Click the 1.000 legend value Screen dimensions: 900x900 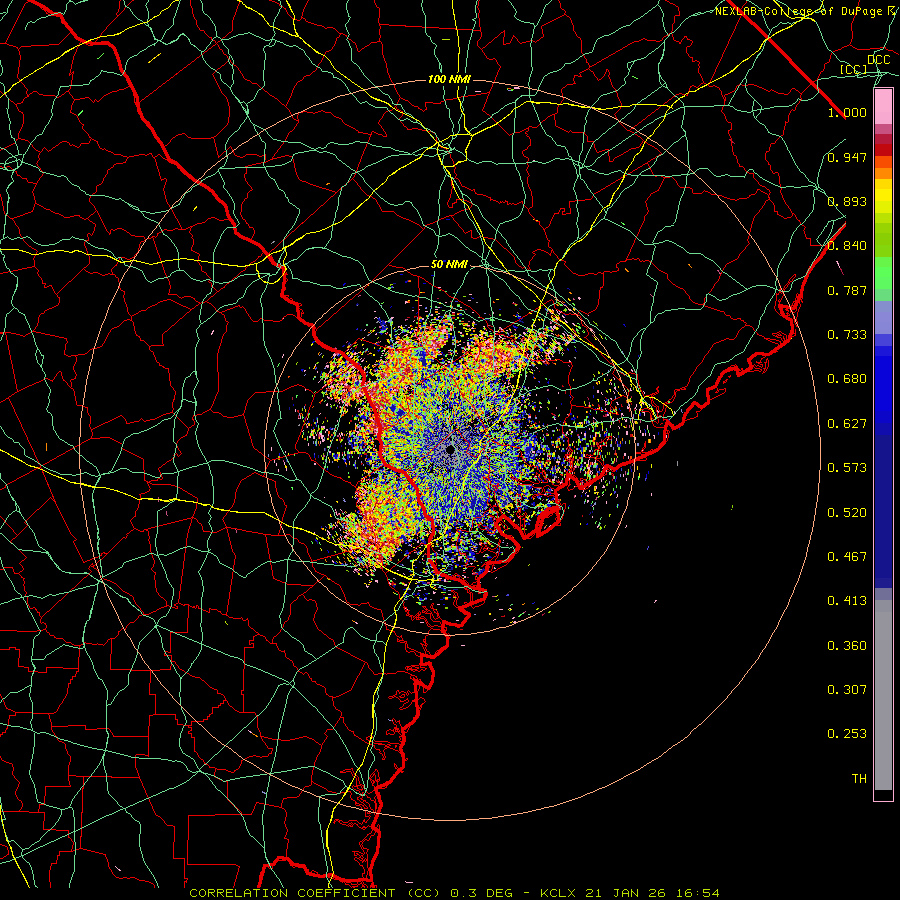(847, 112)
